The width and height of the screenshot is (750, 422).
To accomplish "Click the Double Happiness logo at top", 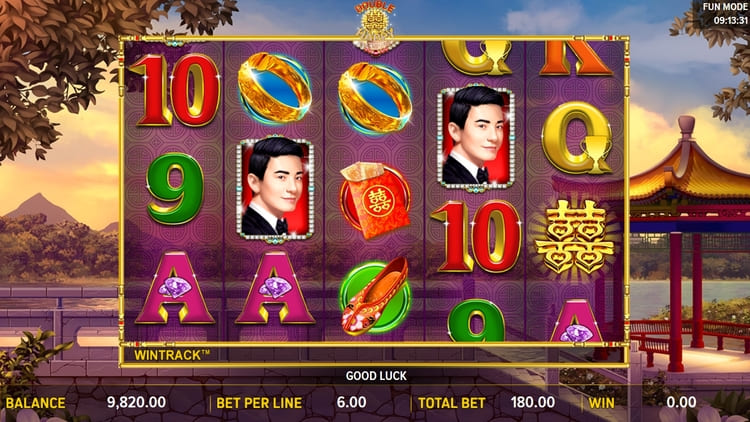I will tap(376, 27).
